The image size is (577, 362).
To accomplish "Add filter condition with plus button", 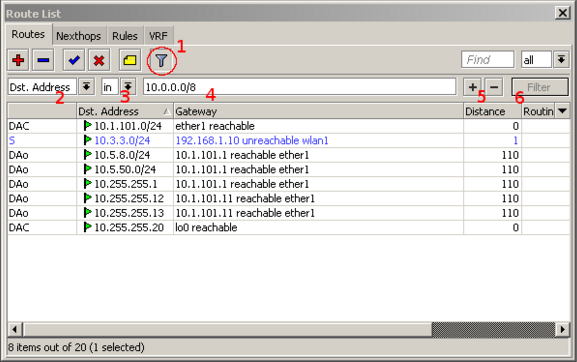I will pyautogui.click(x=472, y=87).
